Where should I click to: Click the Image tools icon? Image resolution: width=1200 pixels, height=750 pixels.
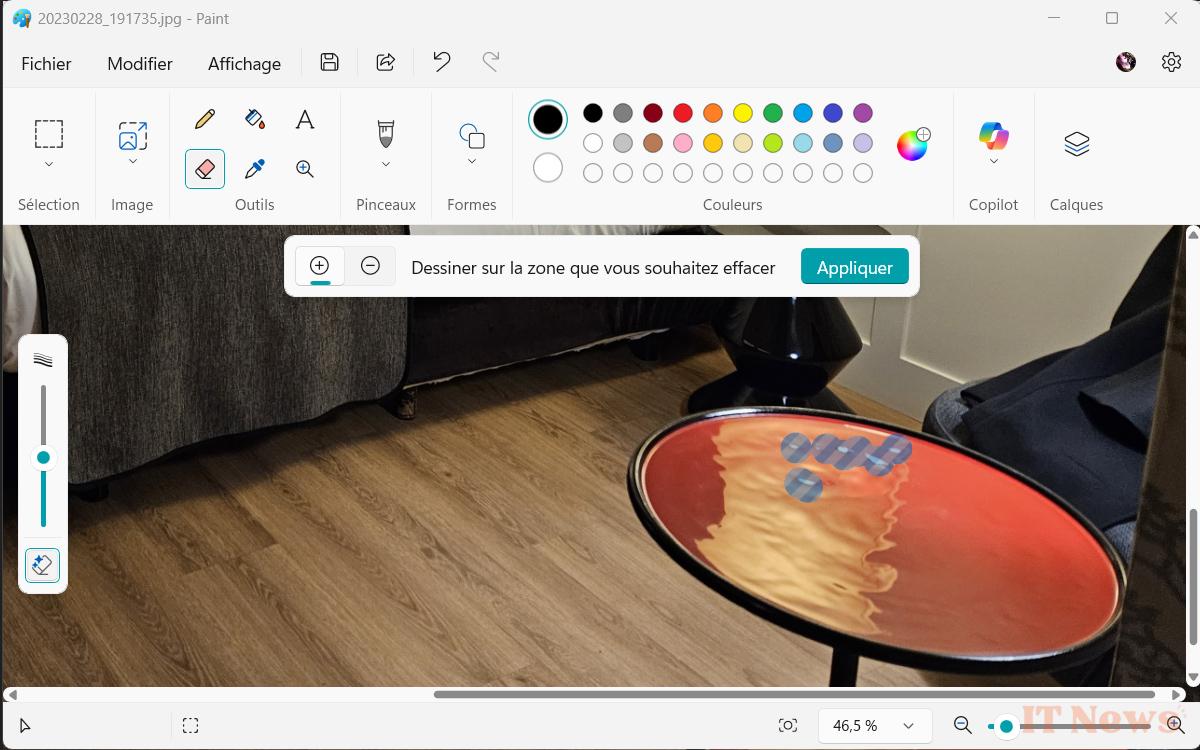pyautogui.click(x=133, y=136)
